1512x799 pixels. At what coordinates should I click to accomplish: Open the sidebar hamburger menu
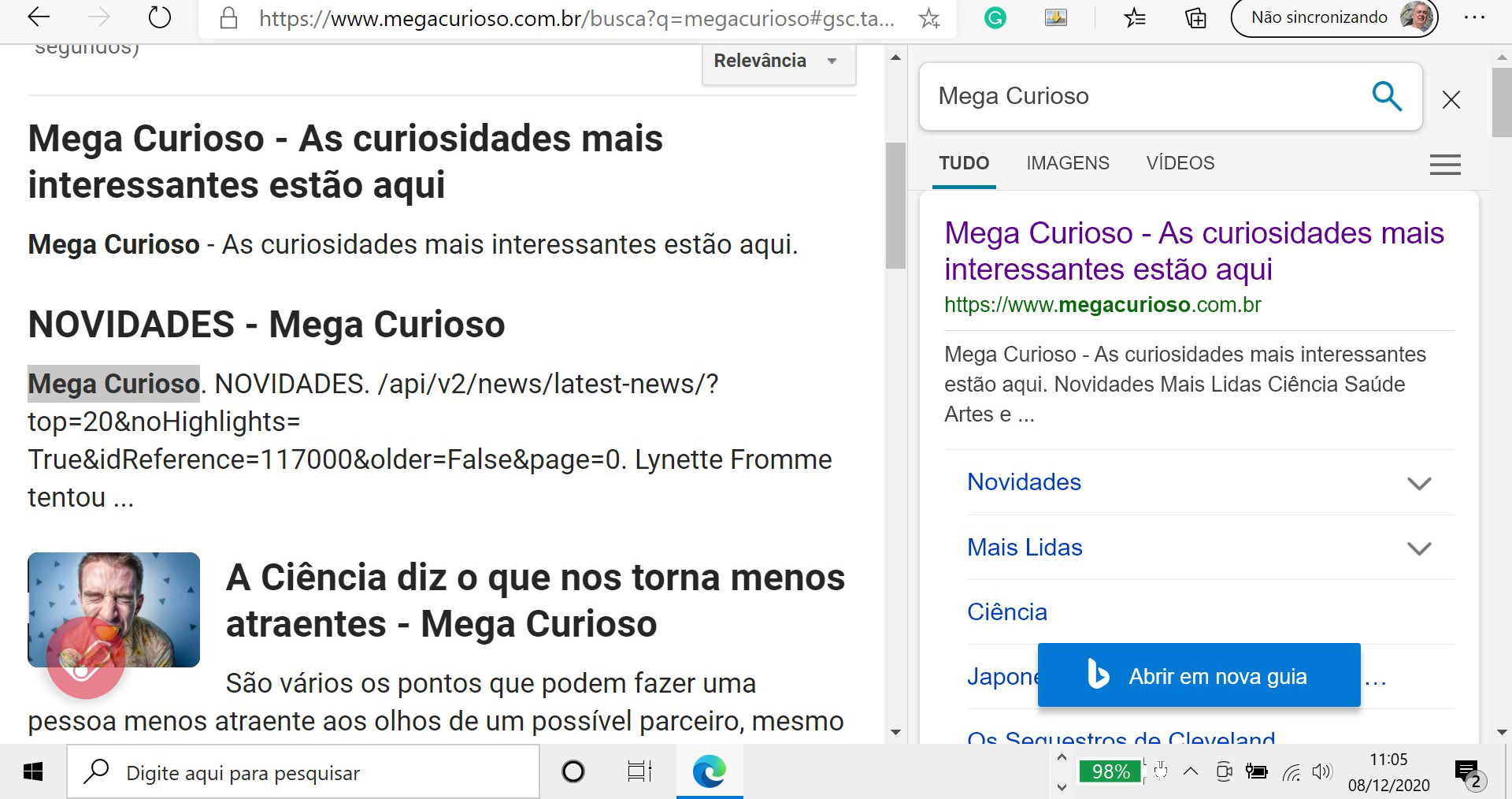(1445, 164)
